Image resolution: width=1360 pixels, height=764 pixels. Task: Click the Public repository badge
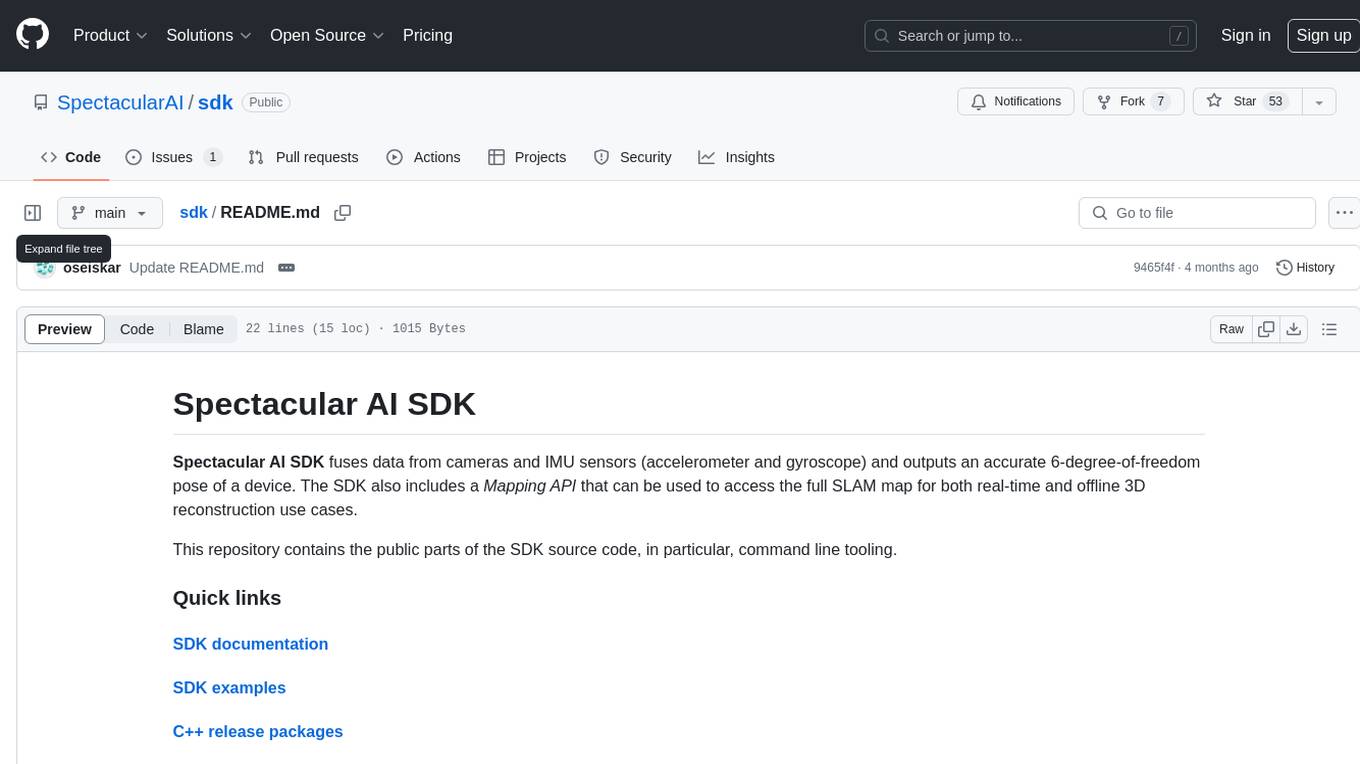pyautogui.click(x=266, y=102)
